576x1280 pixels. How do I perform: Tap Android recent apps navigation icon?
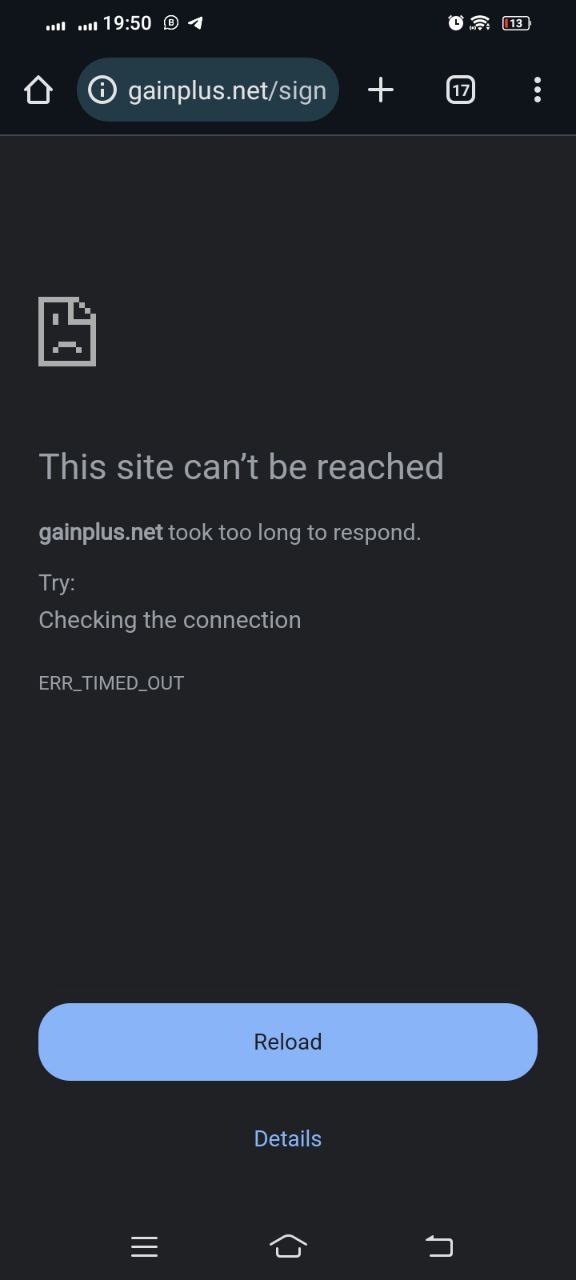(144, 1246)
